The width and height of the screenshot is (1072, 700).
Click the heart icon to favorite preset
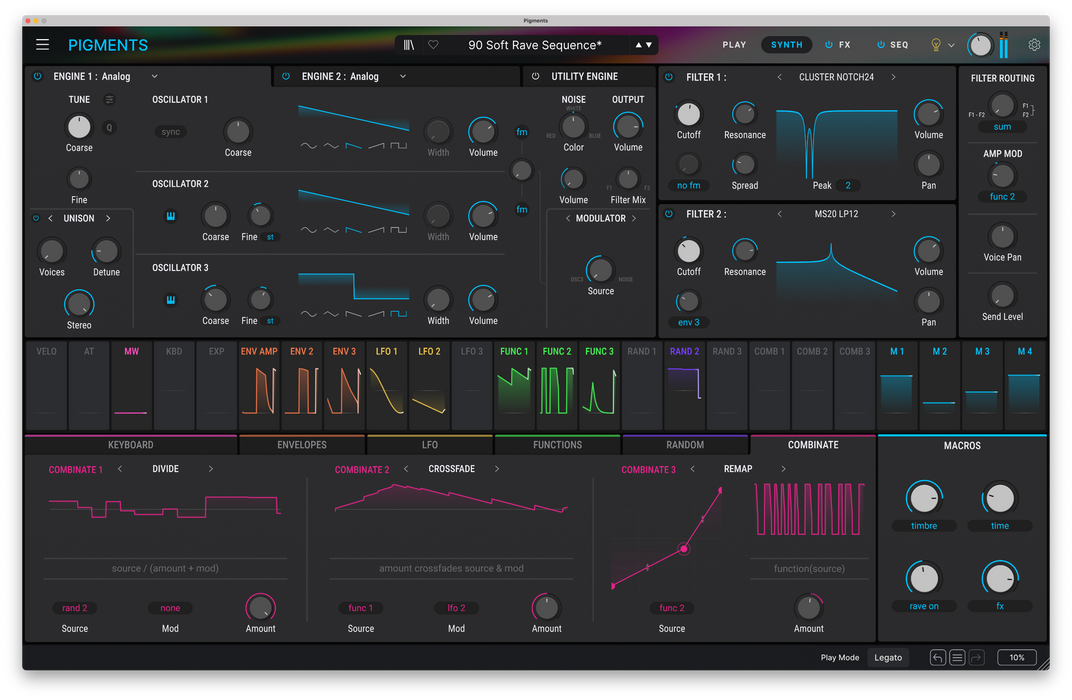click(x=433, y=45)
